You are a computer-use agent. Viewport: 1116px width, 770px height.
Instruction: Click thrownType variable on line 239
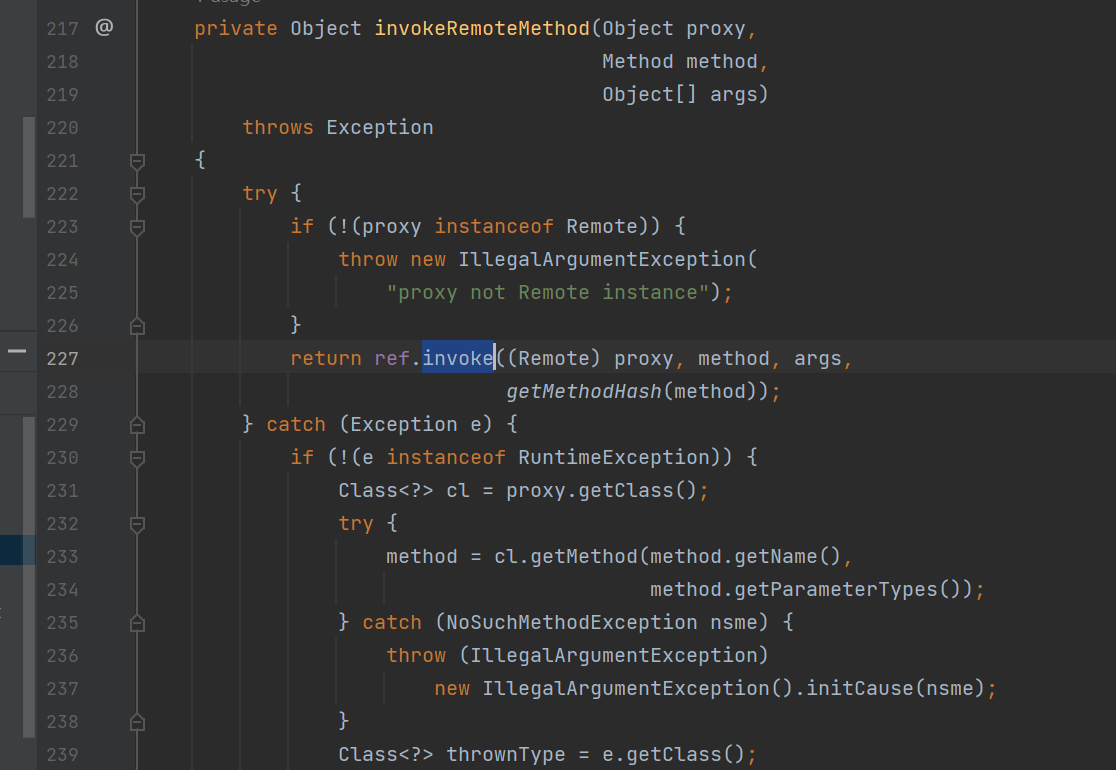(505, 754)
